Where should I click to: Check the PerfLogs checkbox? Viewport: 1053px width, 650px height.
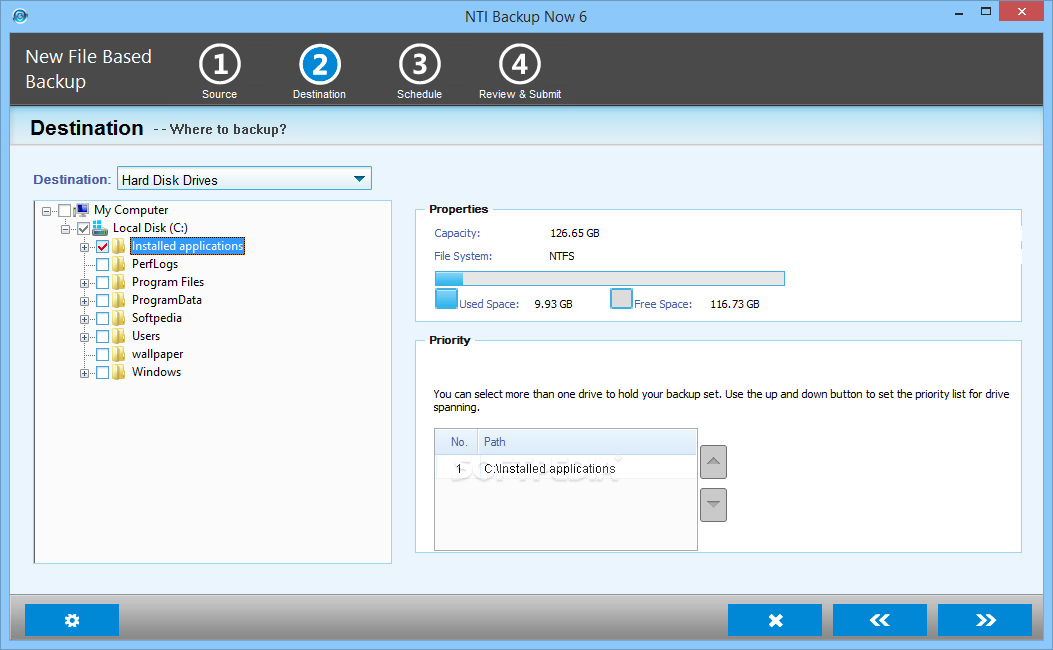click(x=103, y=265)
